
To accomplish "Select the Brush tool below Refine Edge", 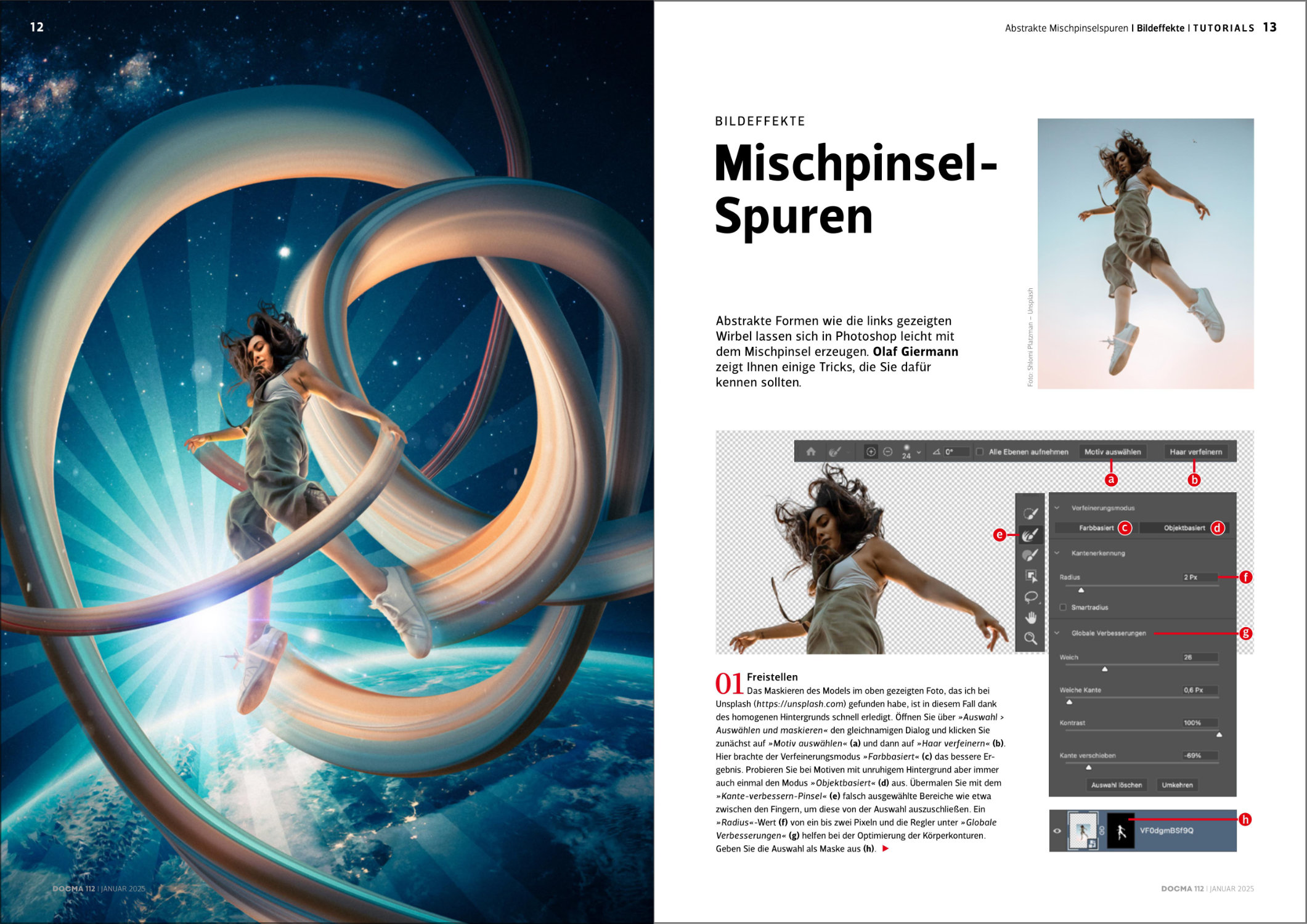I will [1030, 556].
